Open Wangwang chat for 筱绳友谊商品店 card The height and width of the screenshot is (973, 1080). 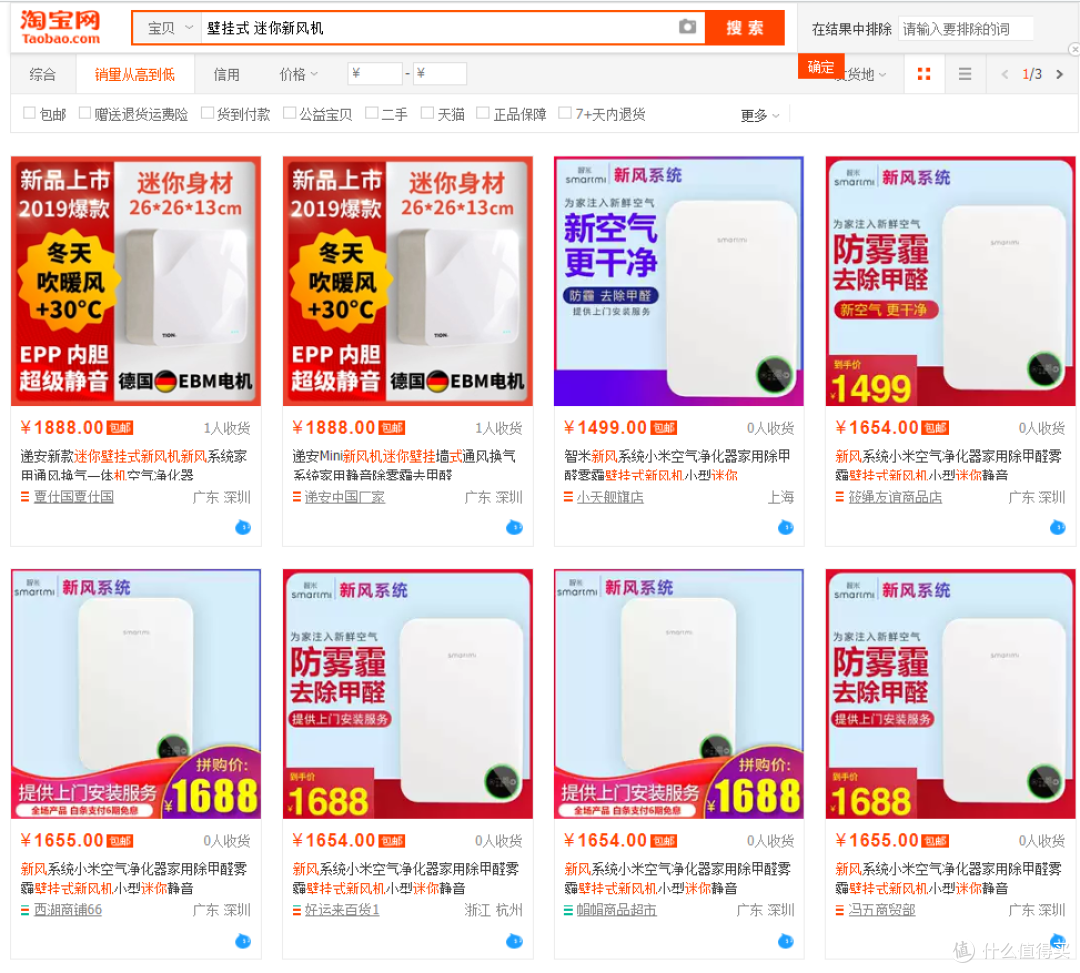1058,527
